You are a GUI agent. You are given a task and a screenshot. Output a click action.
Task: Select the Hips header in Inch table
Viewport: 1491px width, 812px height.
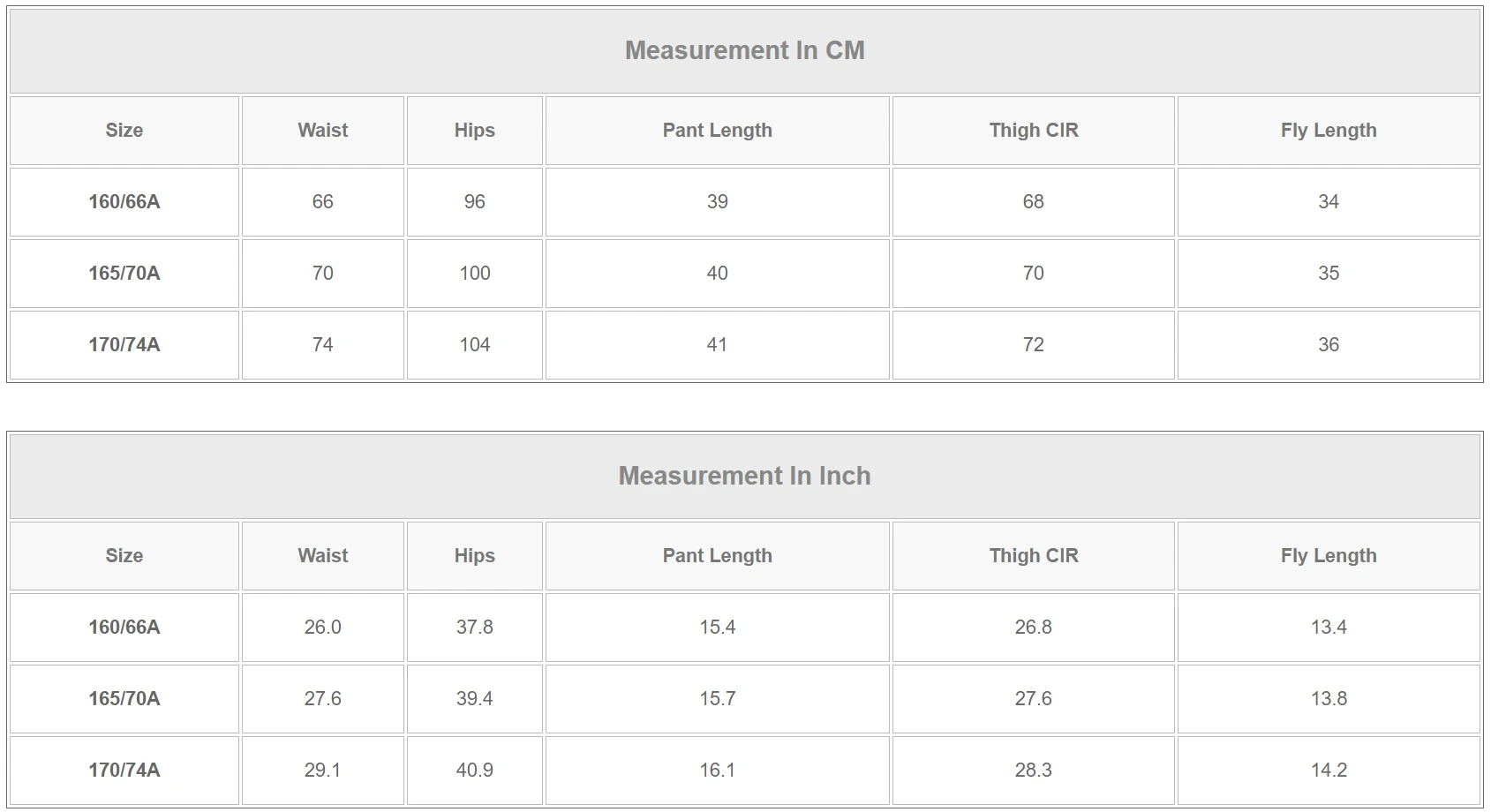click(475, 556)
